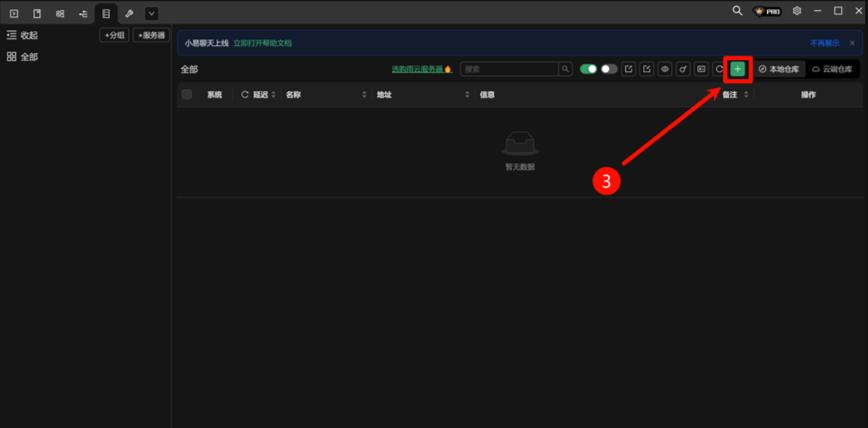The image size is (868, 428).
Task: Click the key/wrench icon in top bar
Action: coord(129,13)
